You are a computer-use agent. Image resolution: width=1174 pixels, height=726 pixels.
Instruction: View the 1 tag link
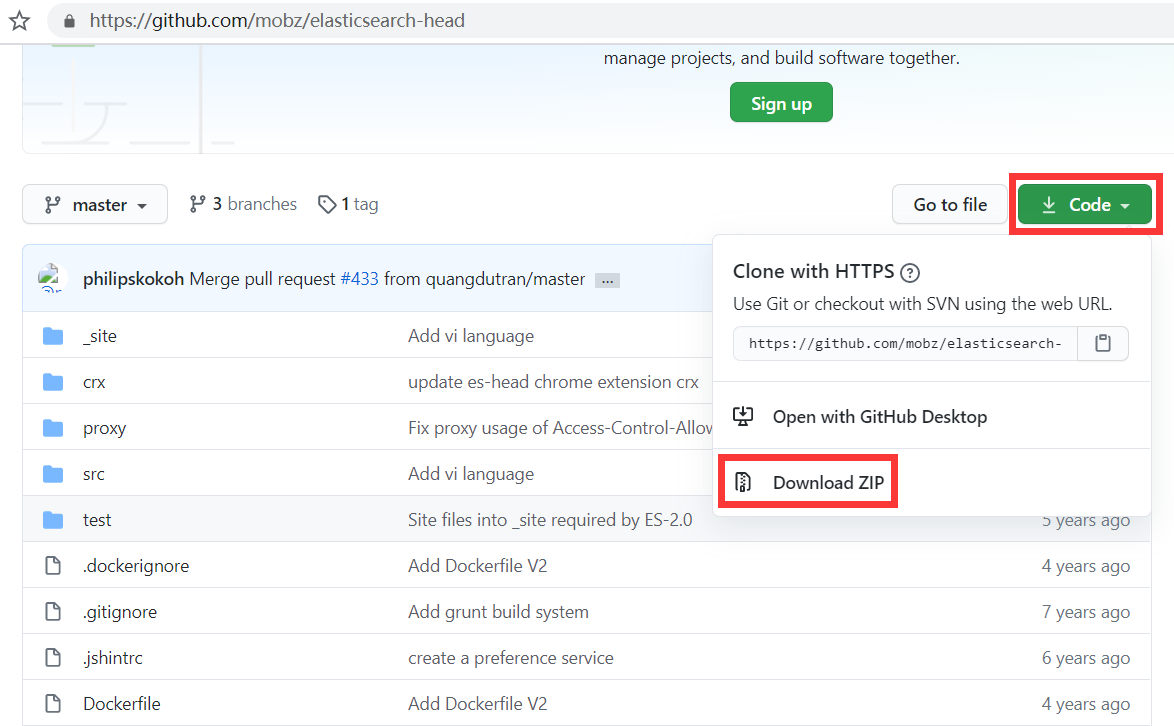[x=348, y=204]
